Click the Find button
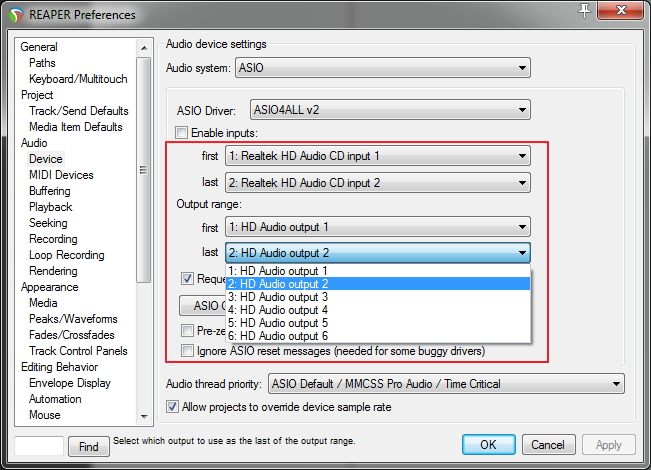This screenshot has width=651, height=470. tap(89, 446)
